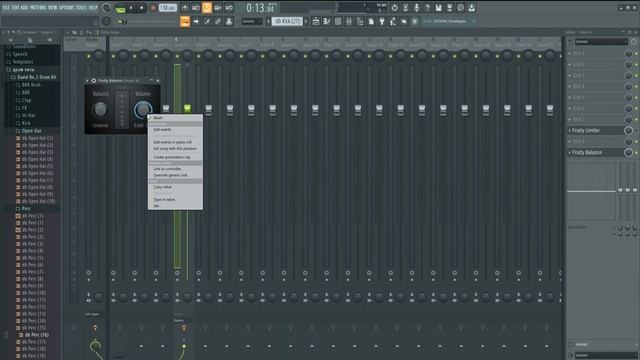
Task: Open the FILE menu
Action: (6, 7)
